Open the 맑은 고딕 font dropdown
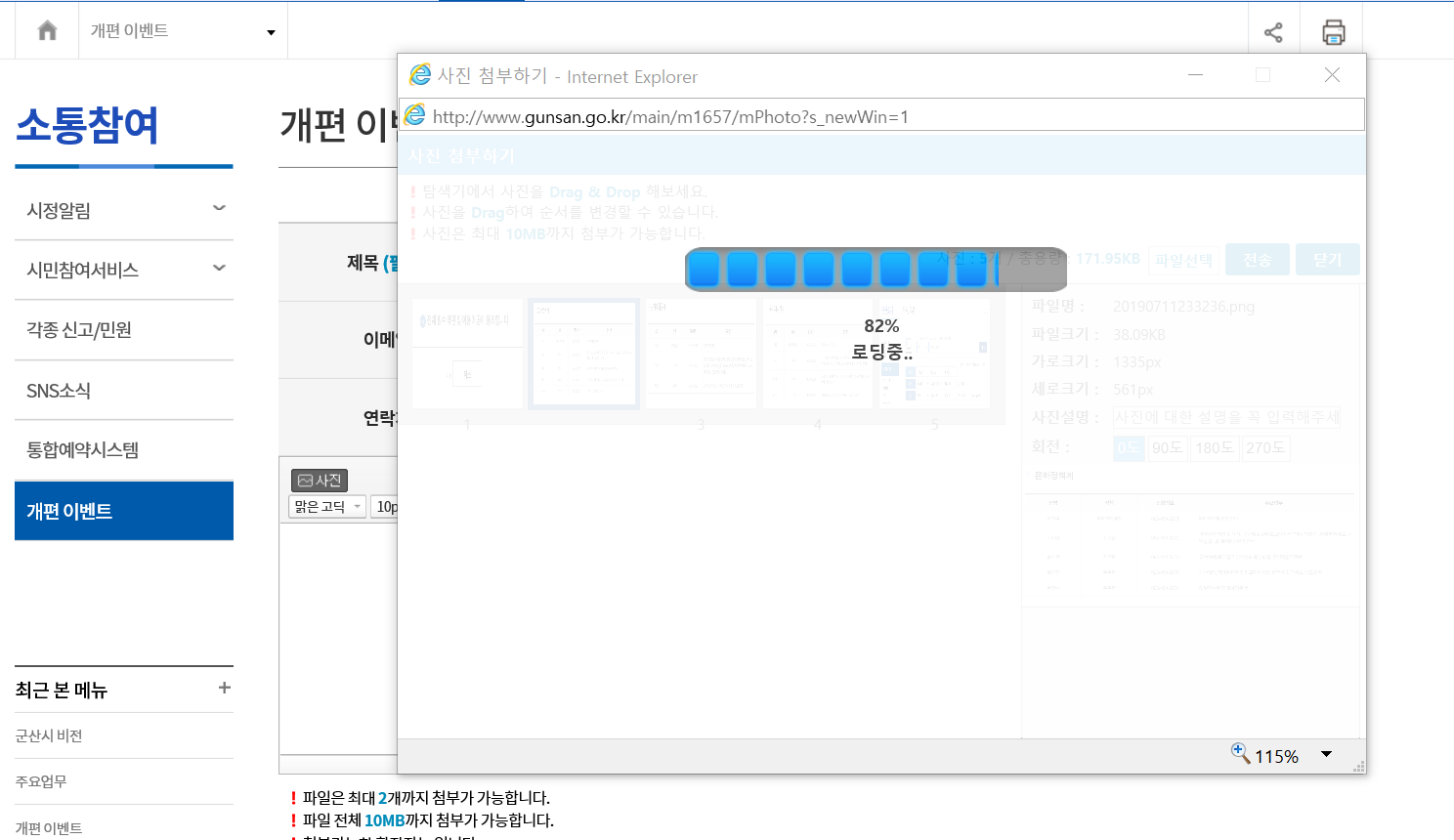This screenshot has width=1454, height=840. (x=327, y=507)
